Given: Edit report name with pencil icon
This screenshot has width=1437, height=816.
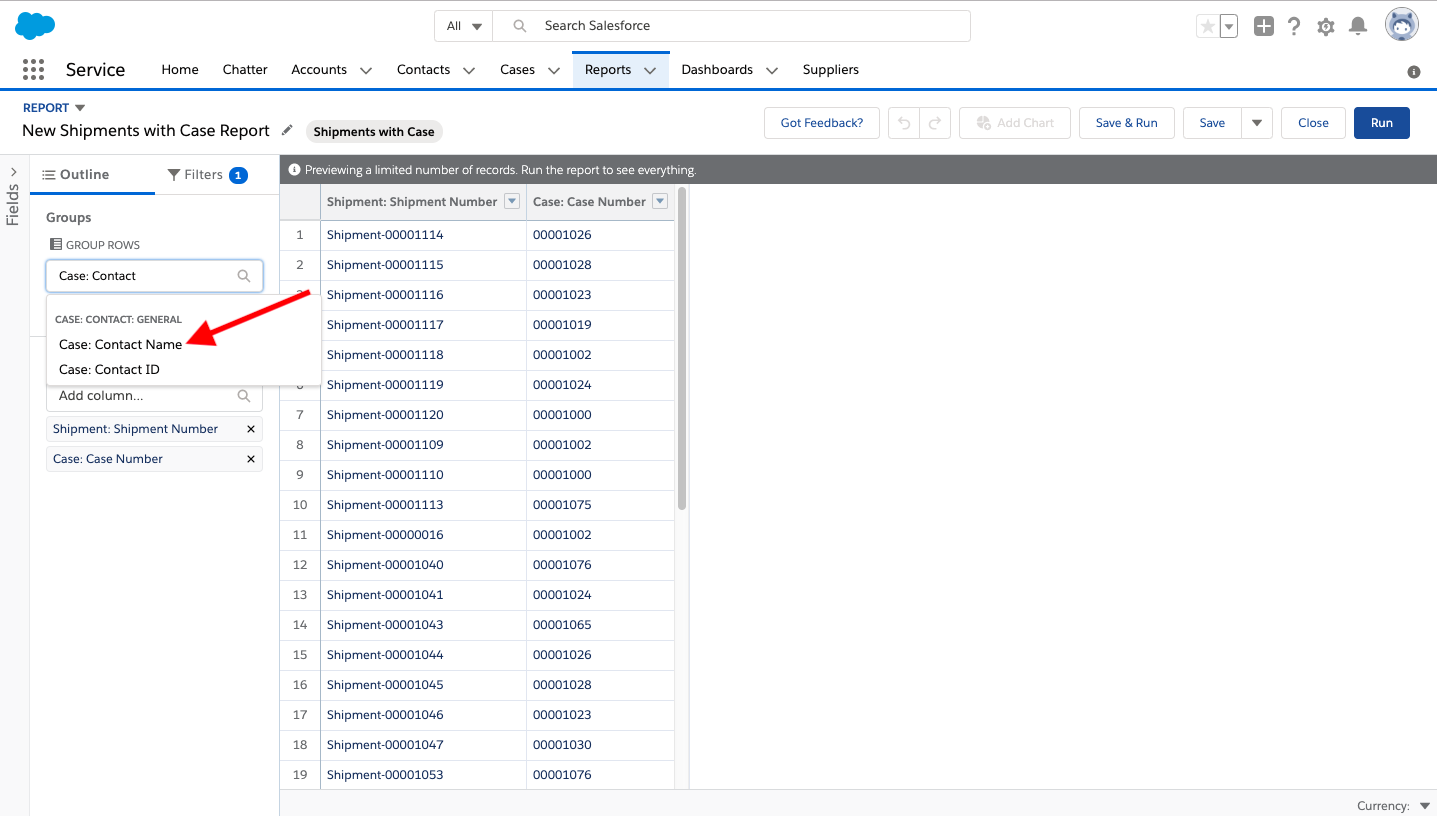Looking at the screenshot, I should (x=287, y=130).
